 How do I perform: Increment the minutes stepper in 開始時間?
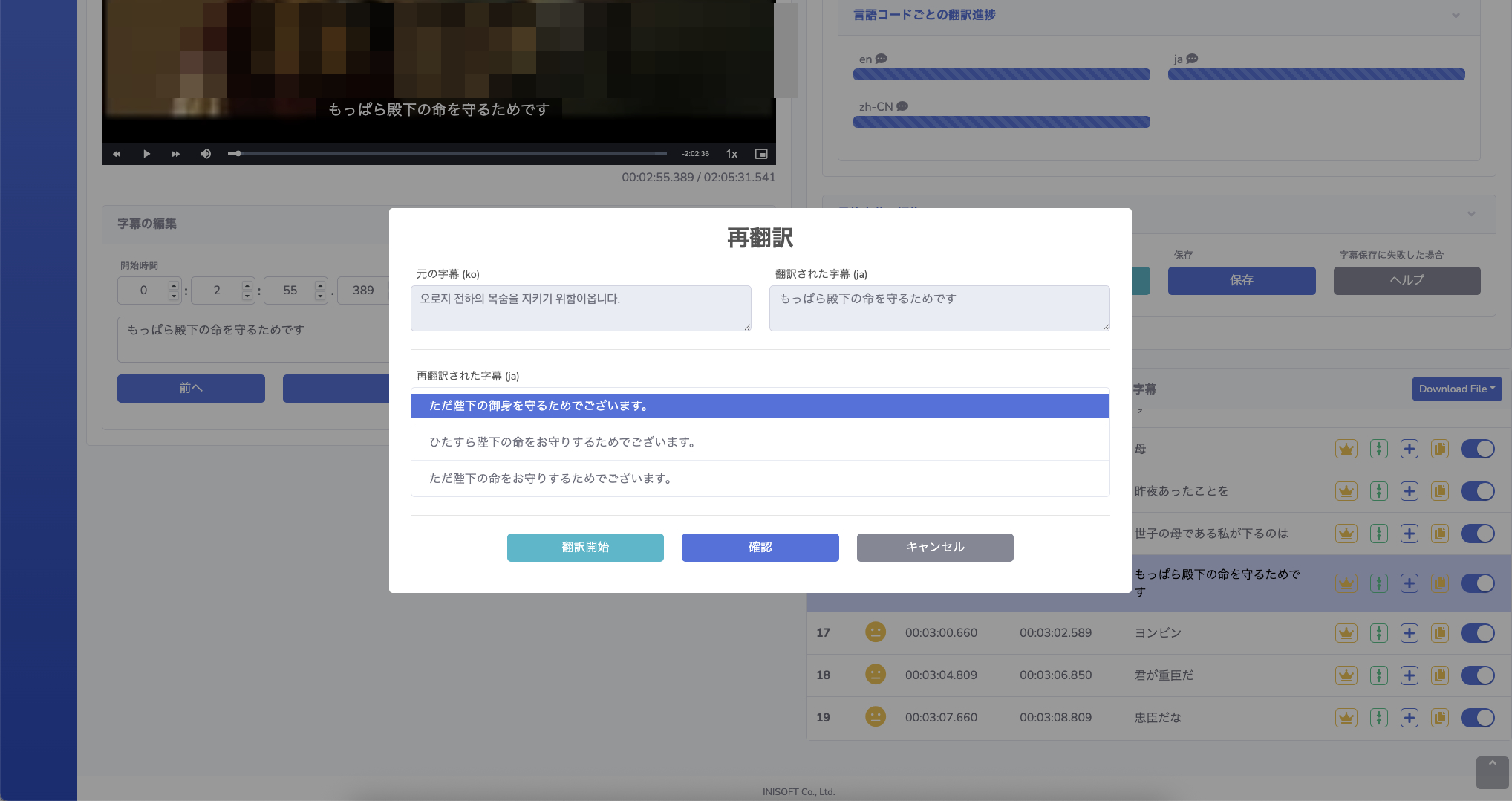[x=246, y=285]
